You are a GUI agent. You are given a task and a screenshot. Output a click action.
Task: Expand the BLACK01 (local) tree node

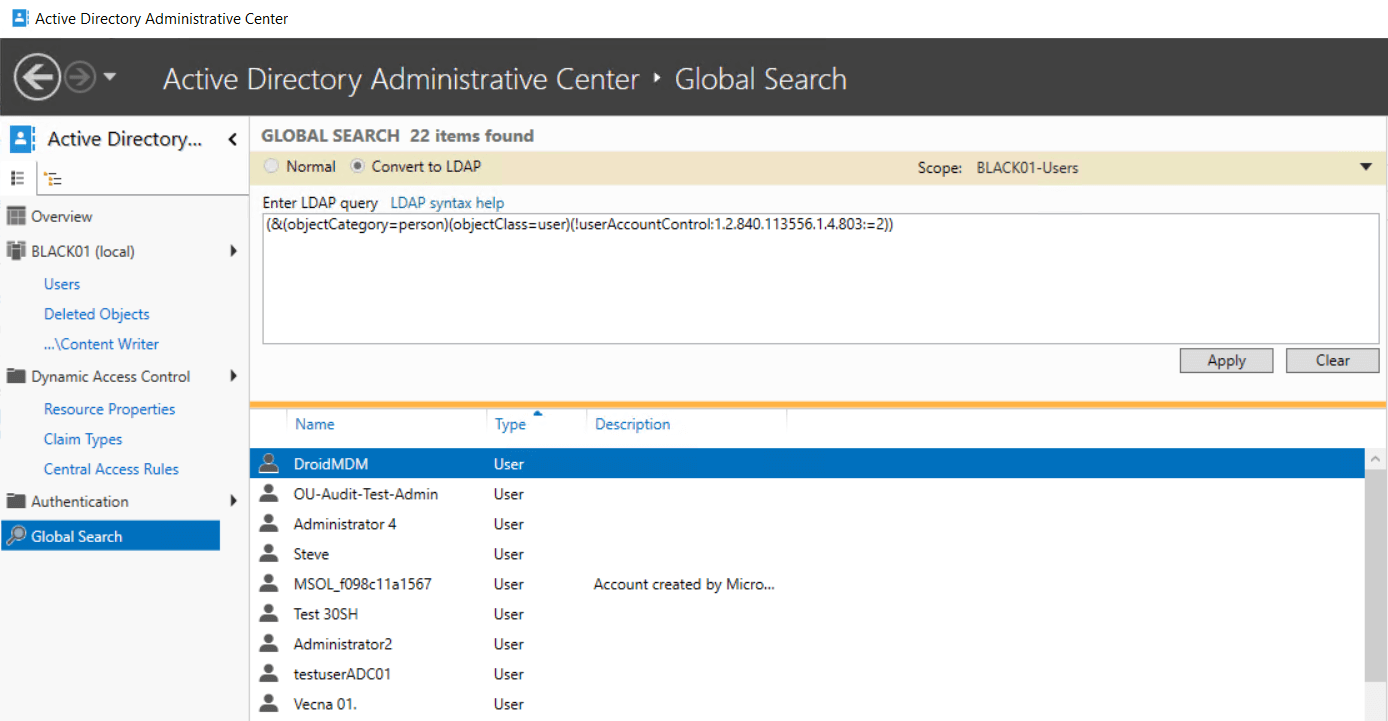233,251
